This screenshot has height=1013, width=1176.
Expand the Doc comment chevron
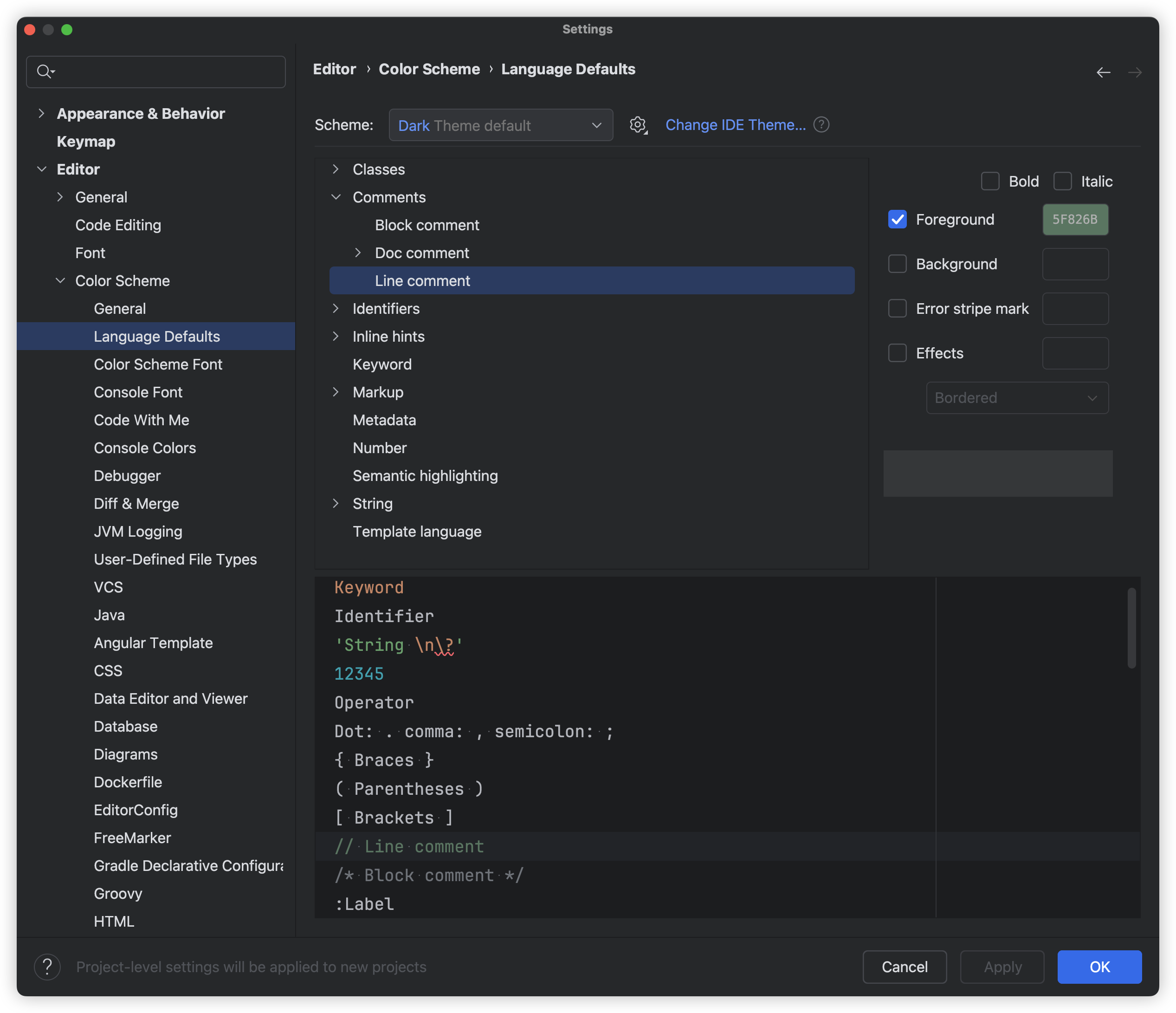(357, 253)
